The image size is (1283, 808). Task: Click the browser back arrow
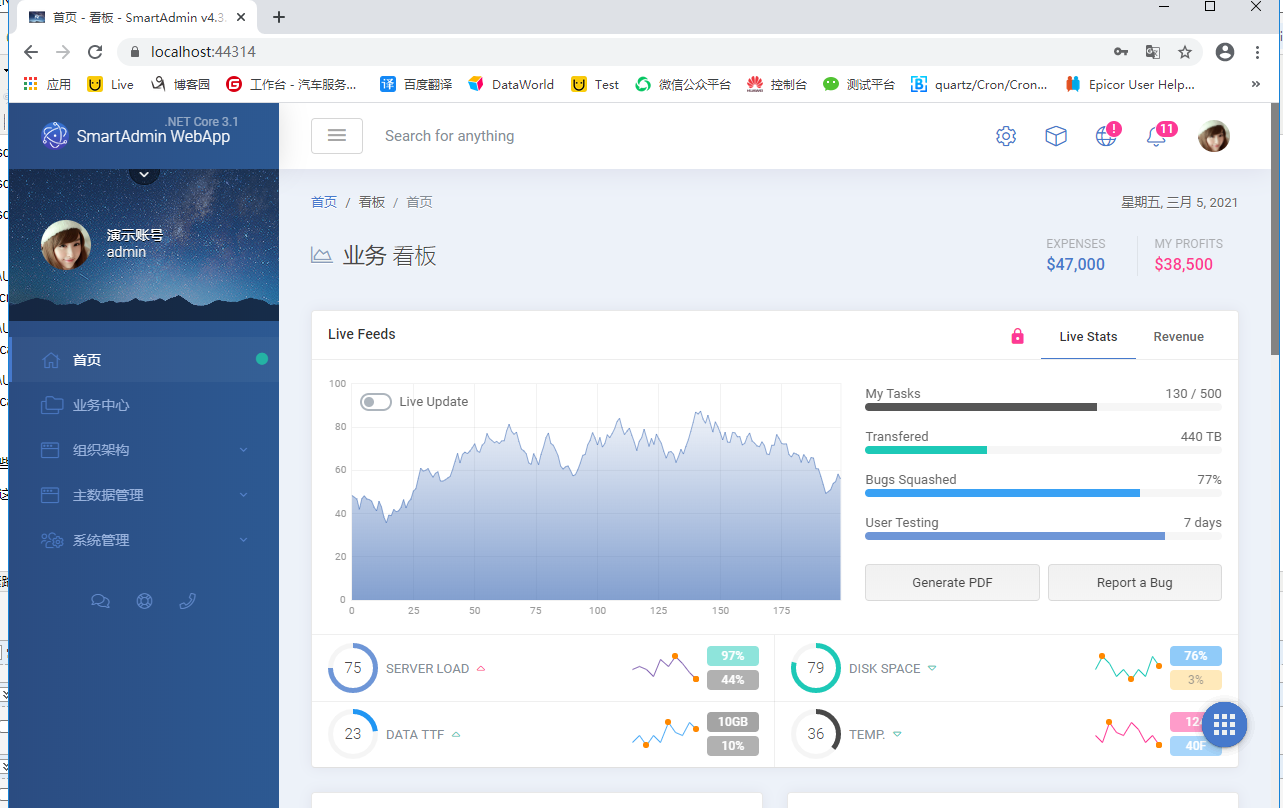point(31,52)
